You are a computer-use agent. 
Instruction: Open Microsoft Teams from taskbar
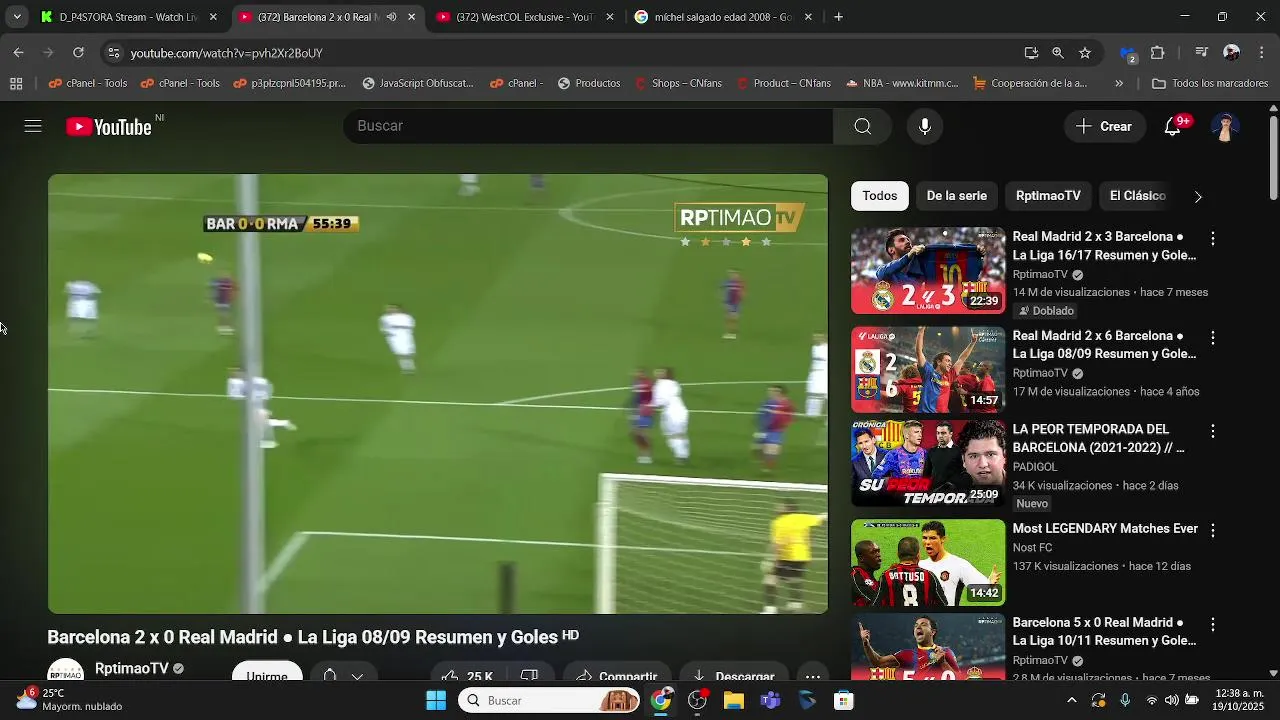(770, 700)
